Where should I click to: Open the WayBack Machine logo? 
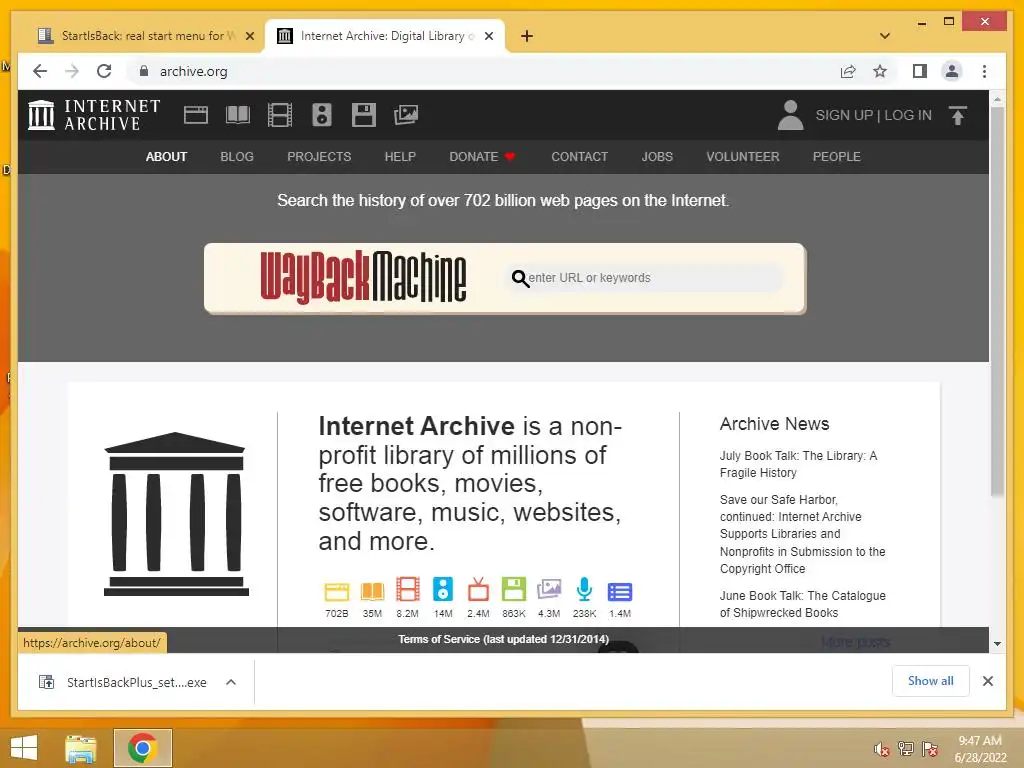(x=363, y=278)
